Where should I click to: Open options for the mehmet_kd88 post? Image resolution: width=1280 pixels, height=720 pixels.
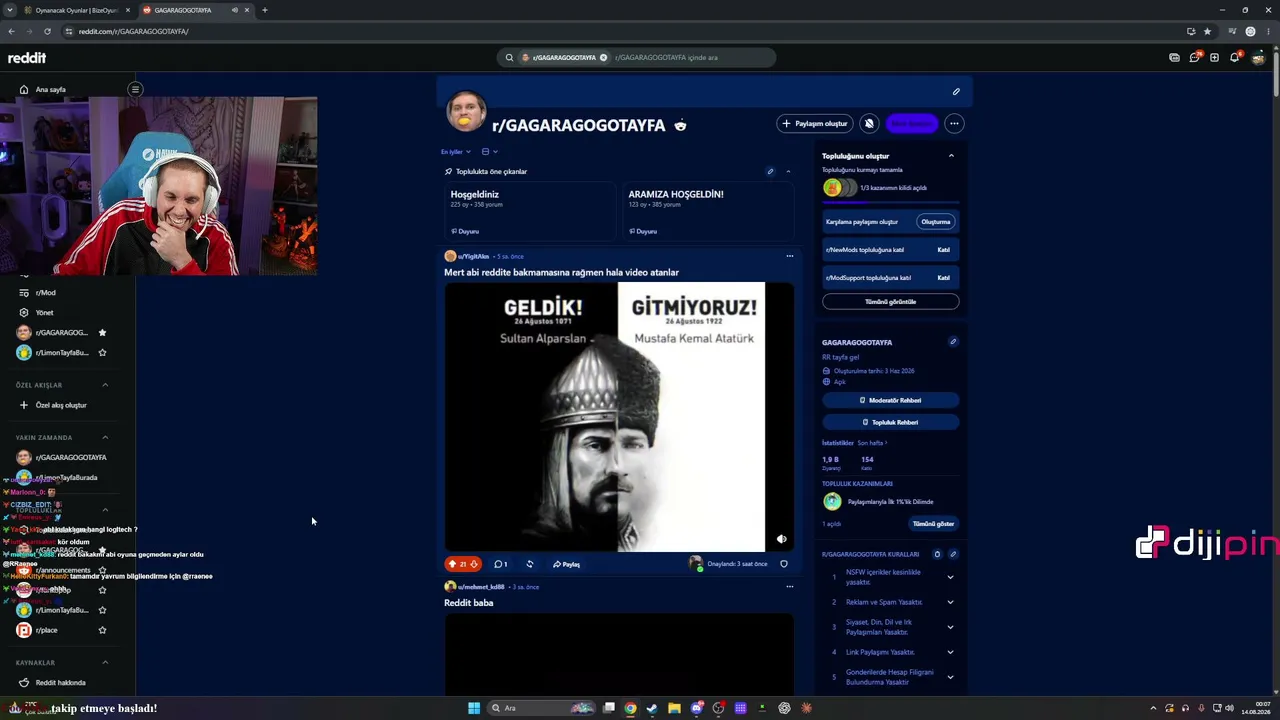point(789,587)
